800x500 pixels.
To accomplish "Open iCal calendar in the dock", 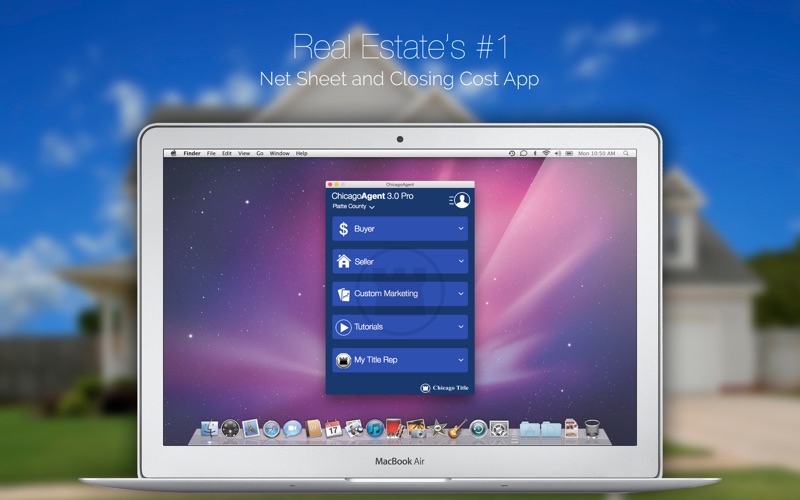I will coord(333,429).
